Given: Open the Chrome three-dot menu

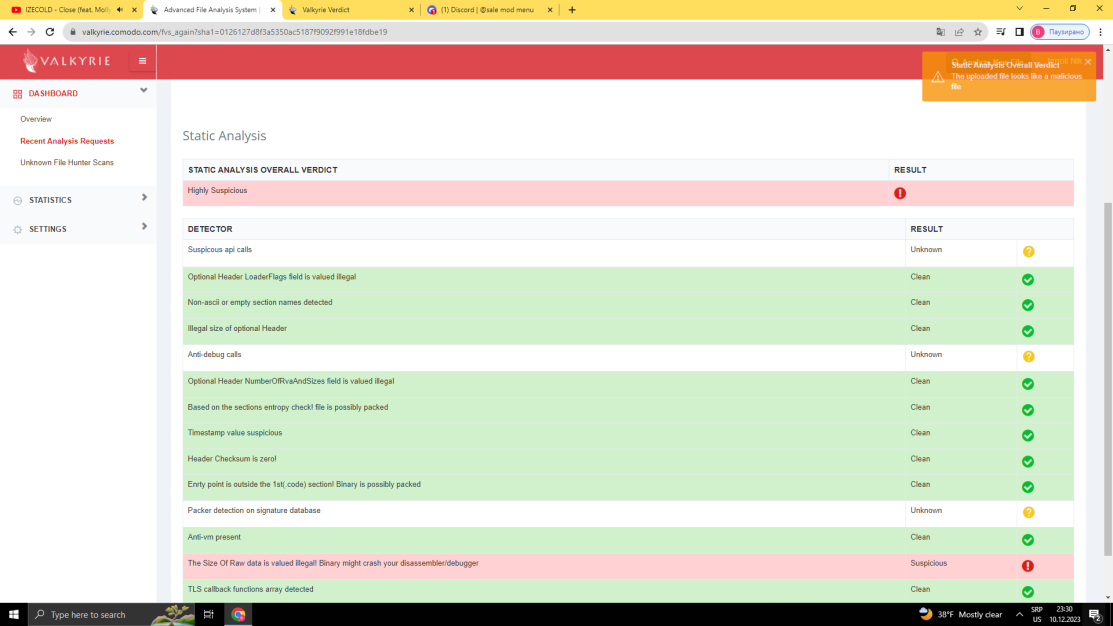Looking at the screenshot, I should (x=1100, y=32).
